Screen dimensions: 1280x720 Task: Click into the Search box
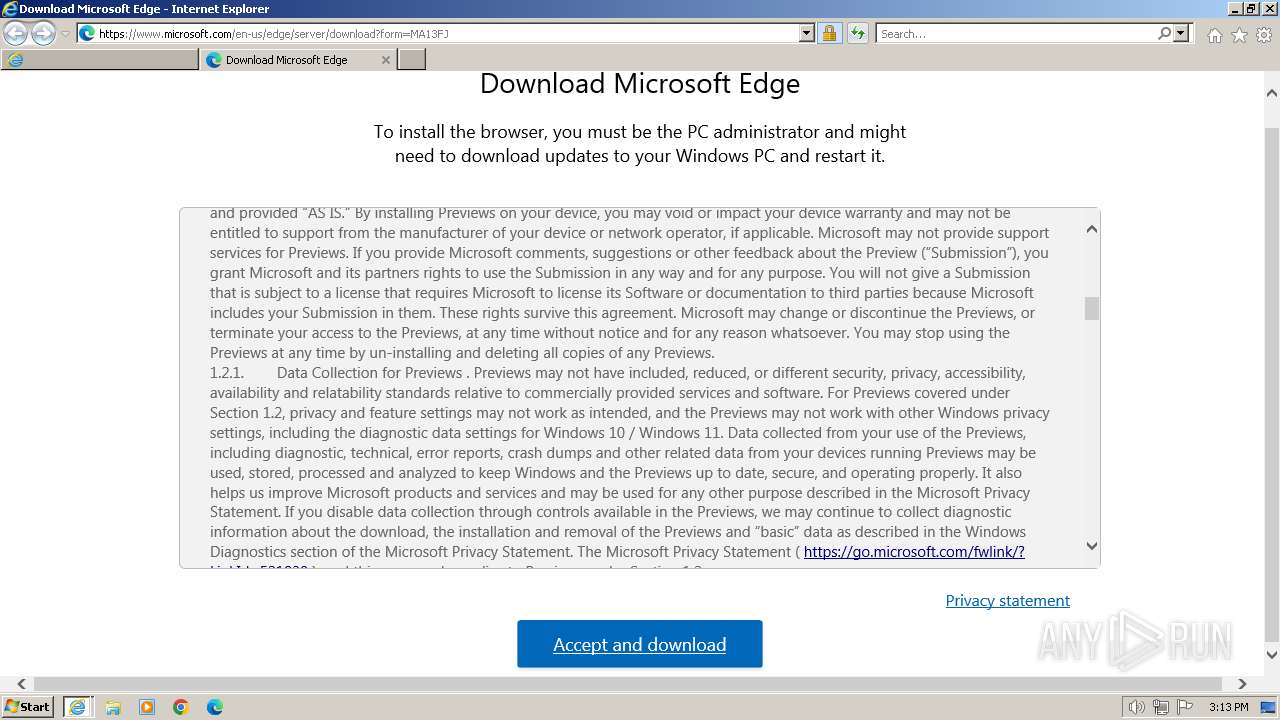(1016, 33)
